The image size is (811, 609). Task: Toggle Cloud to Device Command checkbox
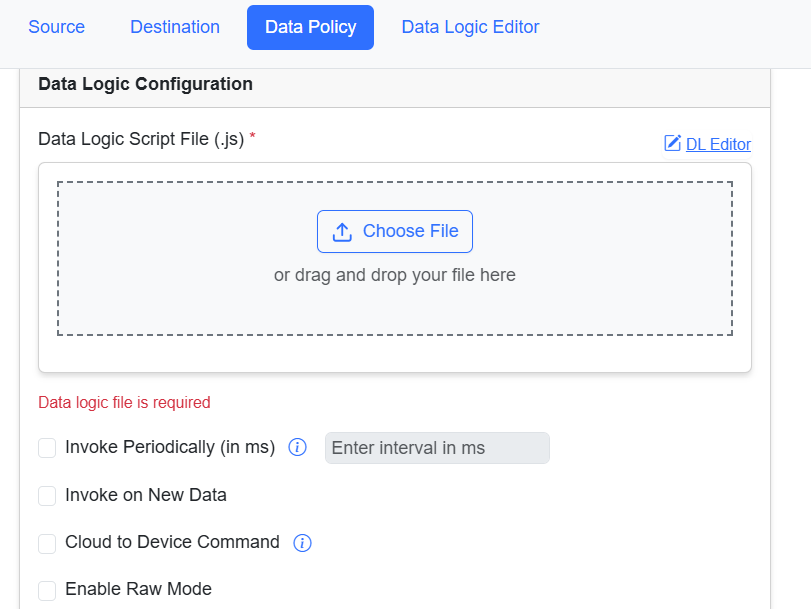(x=47, y=544)
